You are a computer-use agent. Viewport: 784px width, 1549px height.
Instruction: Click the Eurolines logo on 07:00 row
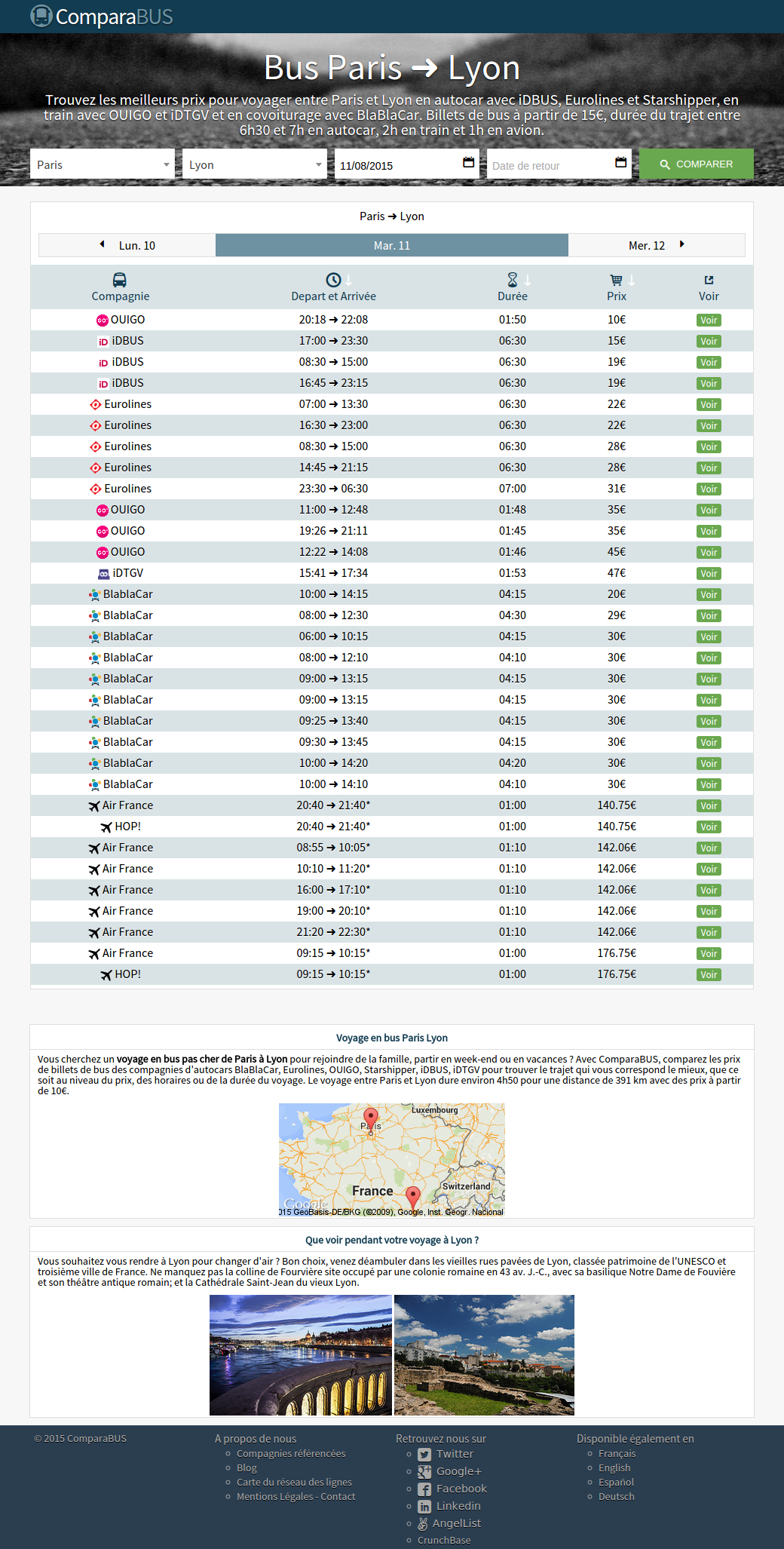(96, 405)
